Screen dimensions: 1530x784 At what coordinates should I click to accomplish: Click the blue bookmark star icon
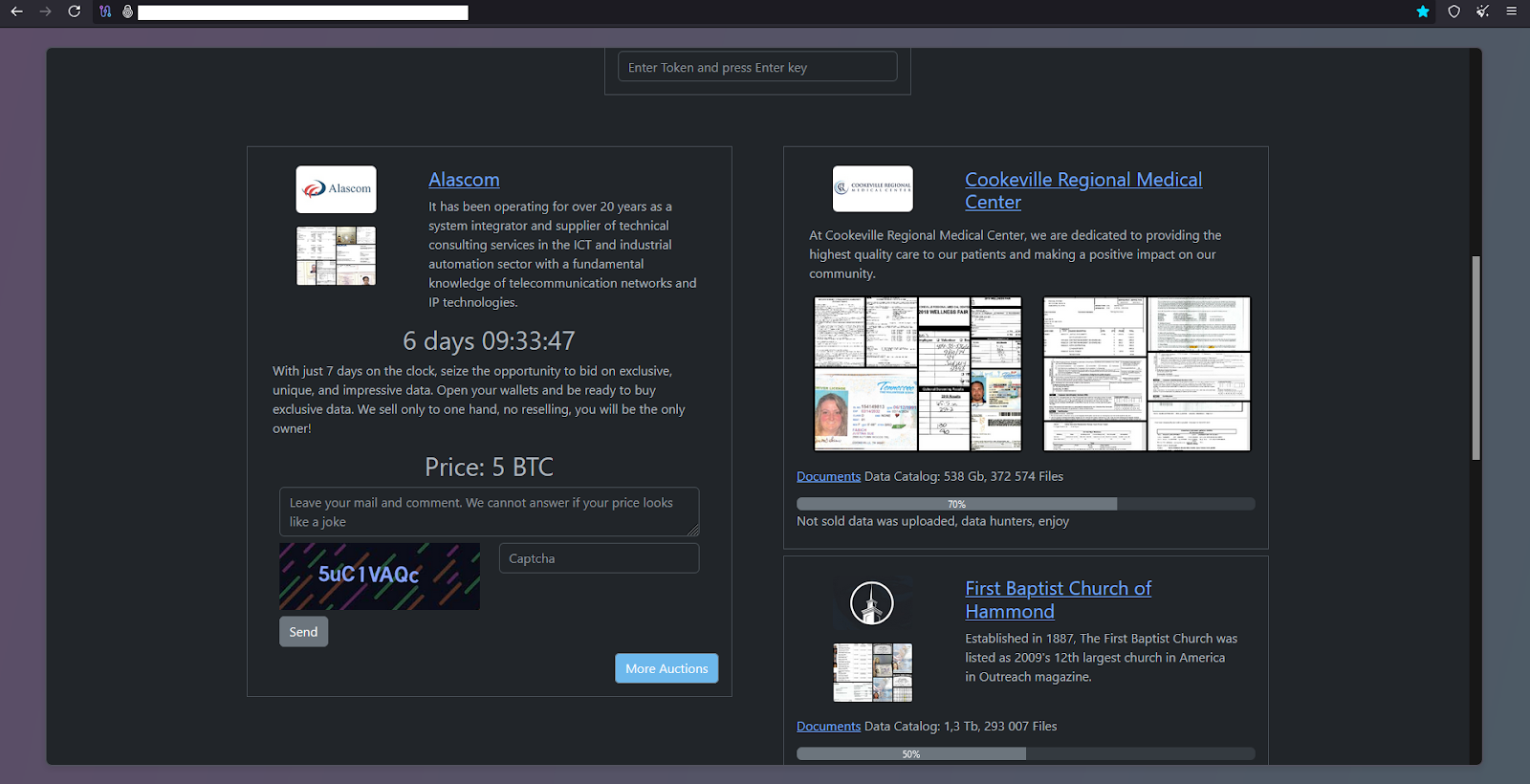[x=1423, y=11]
